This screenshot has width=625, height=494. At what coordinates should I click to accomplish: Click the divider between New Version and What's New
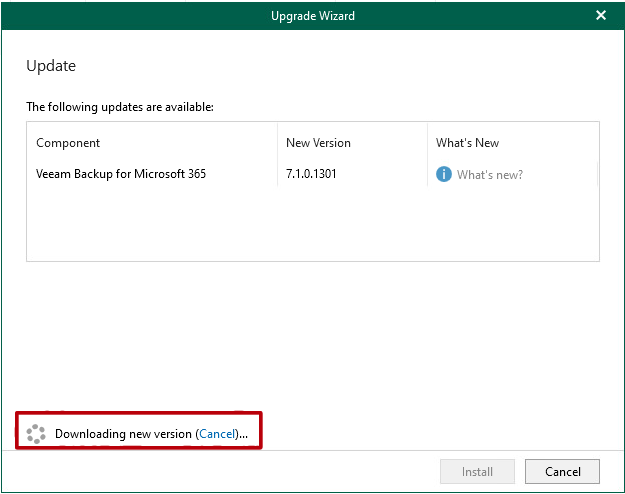click(x=427, y=155)
